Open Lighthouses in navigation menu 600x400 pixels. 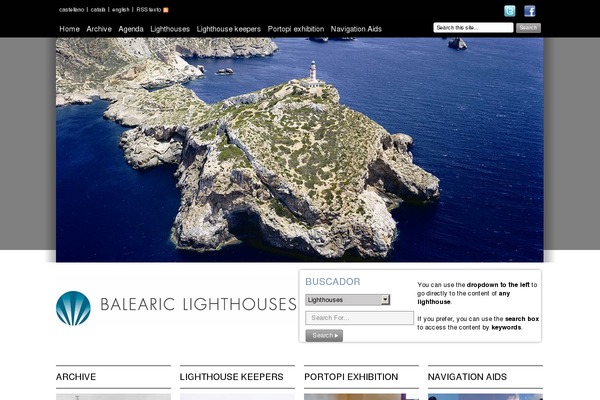(x=170, y=29)
